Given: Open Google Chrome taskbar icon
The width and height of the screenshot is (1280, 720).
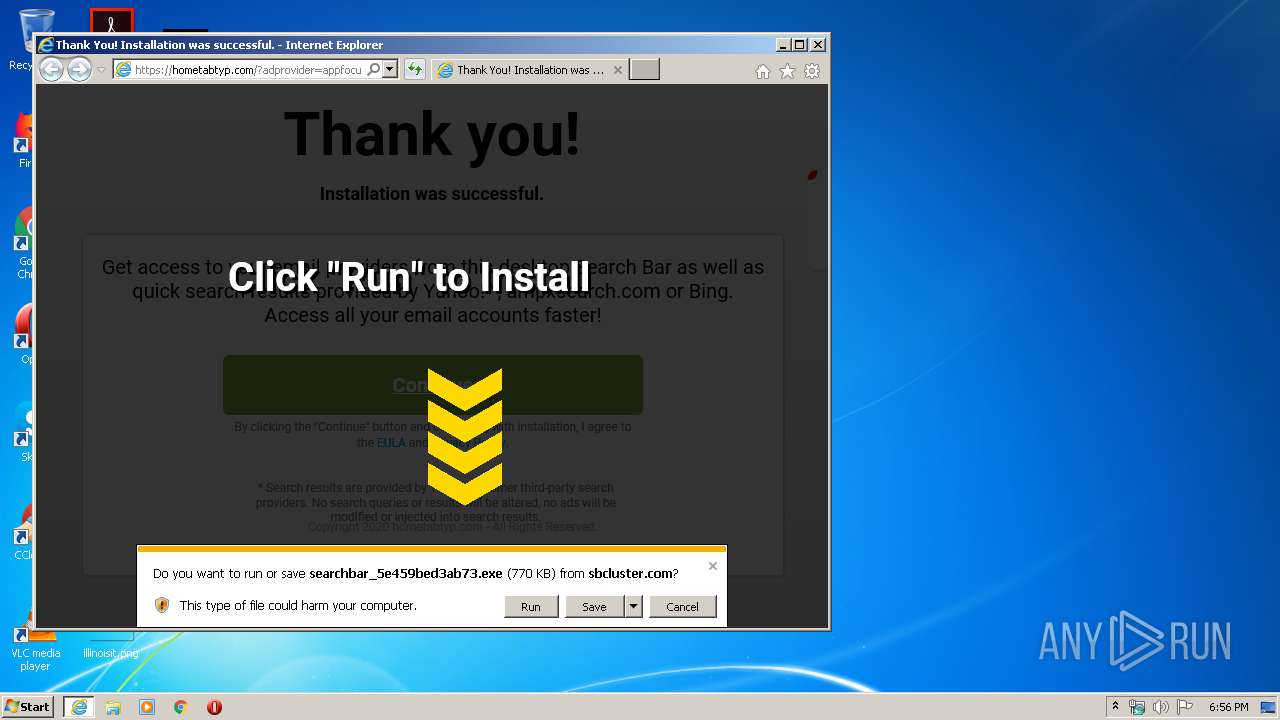Looking at the screenshot, I should 181,707.
